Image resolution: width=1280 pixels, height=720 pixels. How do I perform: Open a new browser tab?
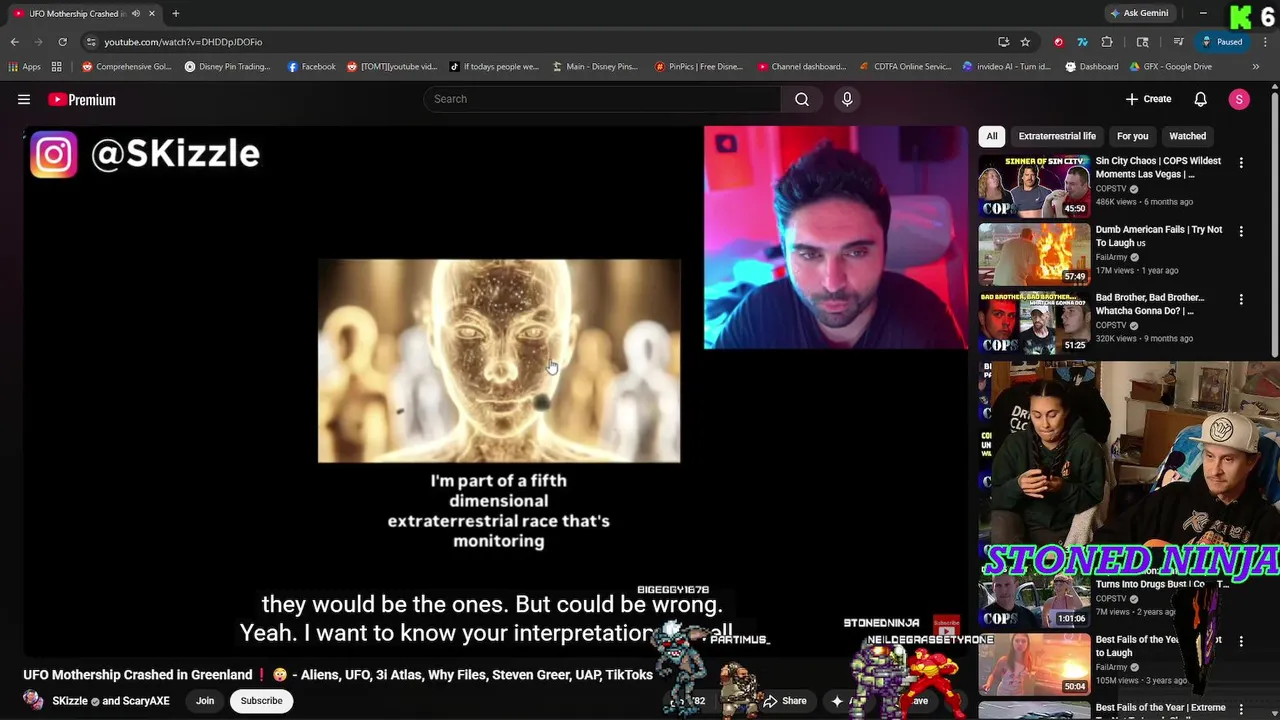click(x=175, y=14)
